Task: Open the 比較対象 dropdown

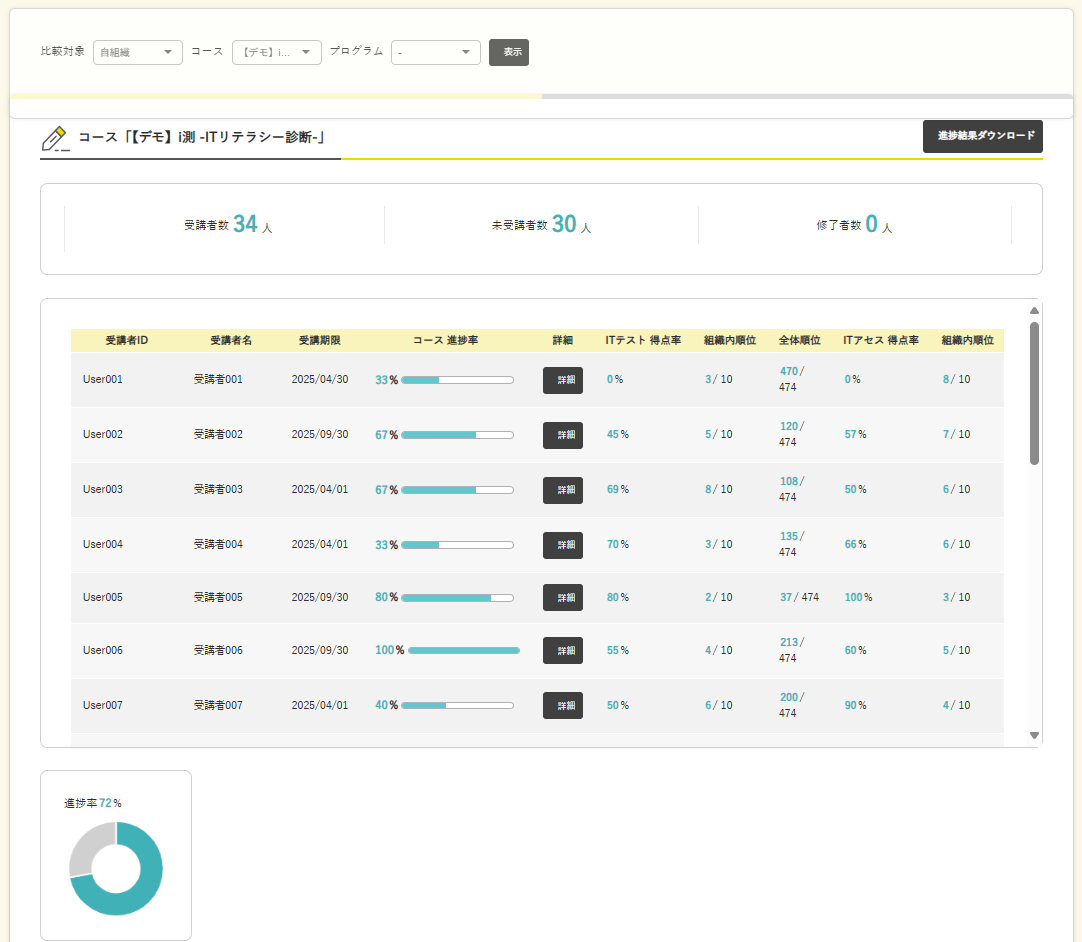Action: coord(138,52)
